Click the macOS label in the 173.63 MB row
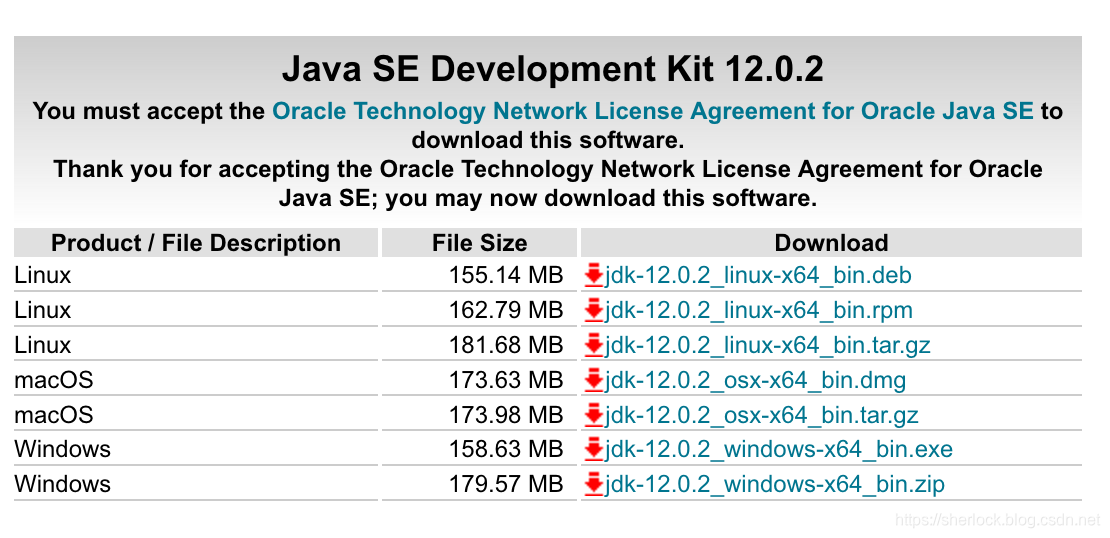 pyautogui.click(x=54, y=380)
